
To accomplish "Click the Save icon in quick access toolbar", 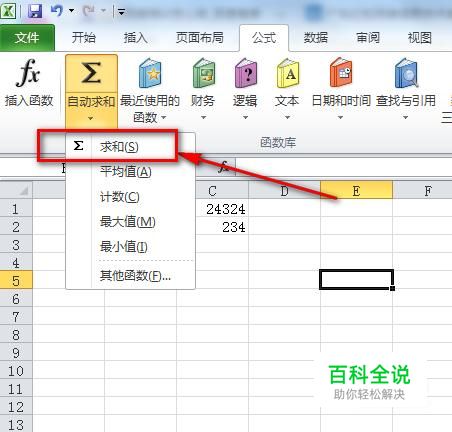I will tap(35, 12).
